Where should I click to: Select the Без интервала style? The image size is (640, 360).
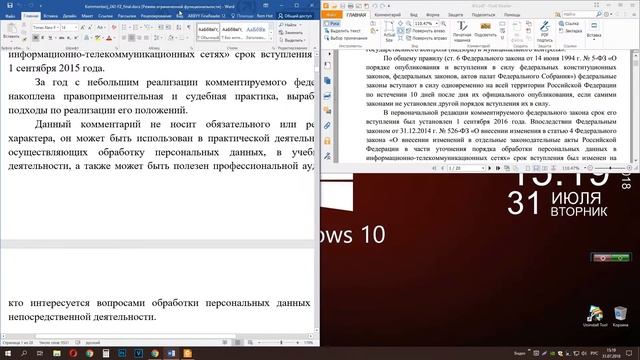(x=232, y=32)
